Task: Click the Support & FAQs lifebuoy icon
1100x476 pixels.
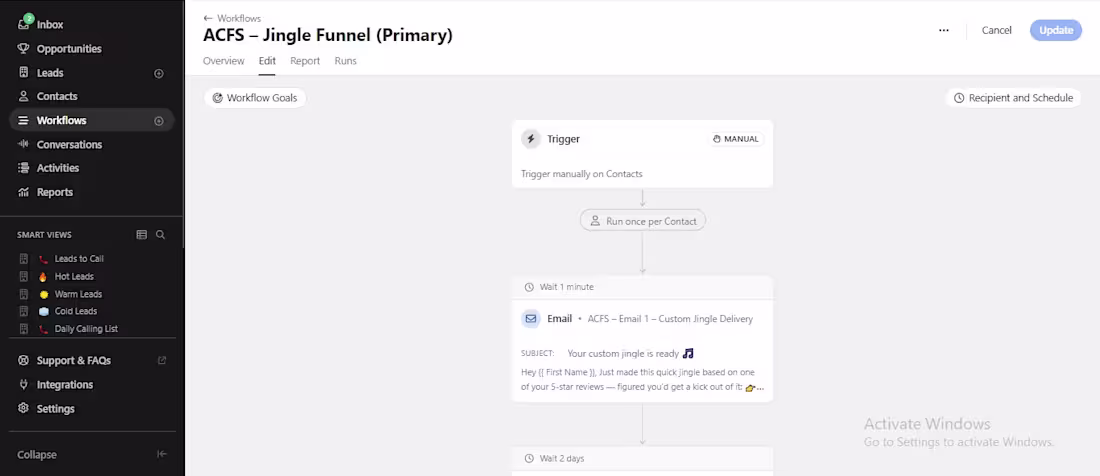Action: tap(24, 360)
